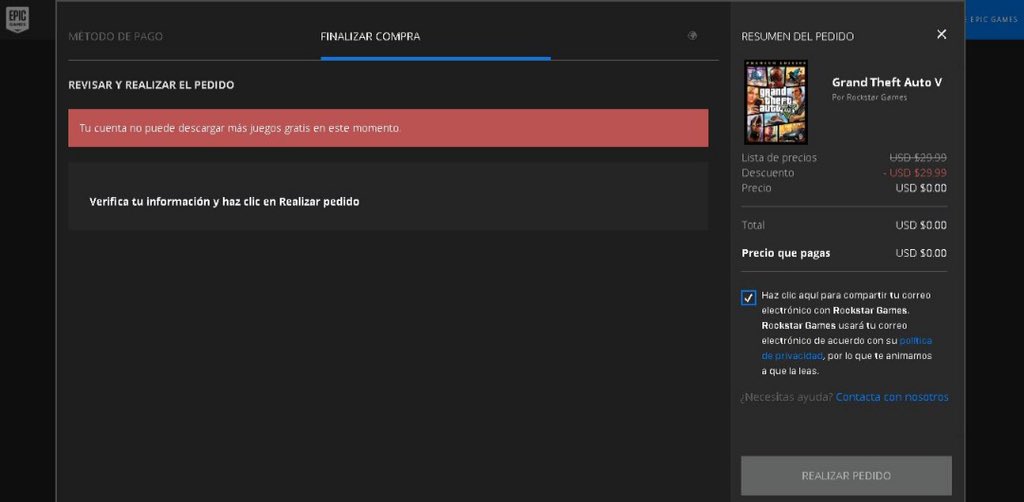
Task: Click the Epic Games logo
Action: (17, 20)
